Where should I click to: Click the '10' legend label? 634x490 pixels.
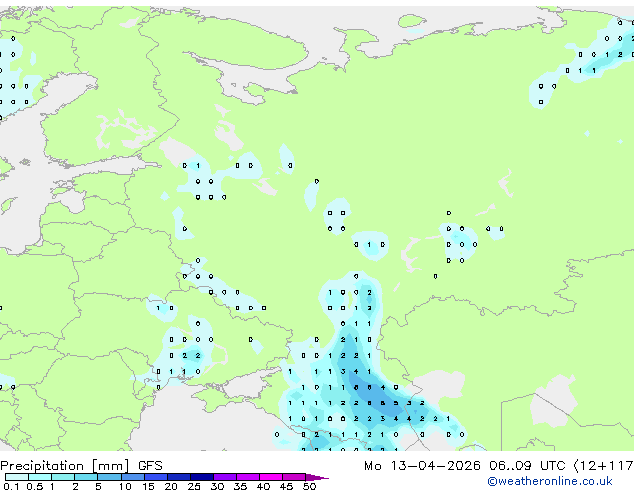pyautogui.click(x=125, y=486)
